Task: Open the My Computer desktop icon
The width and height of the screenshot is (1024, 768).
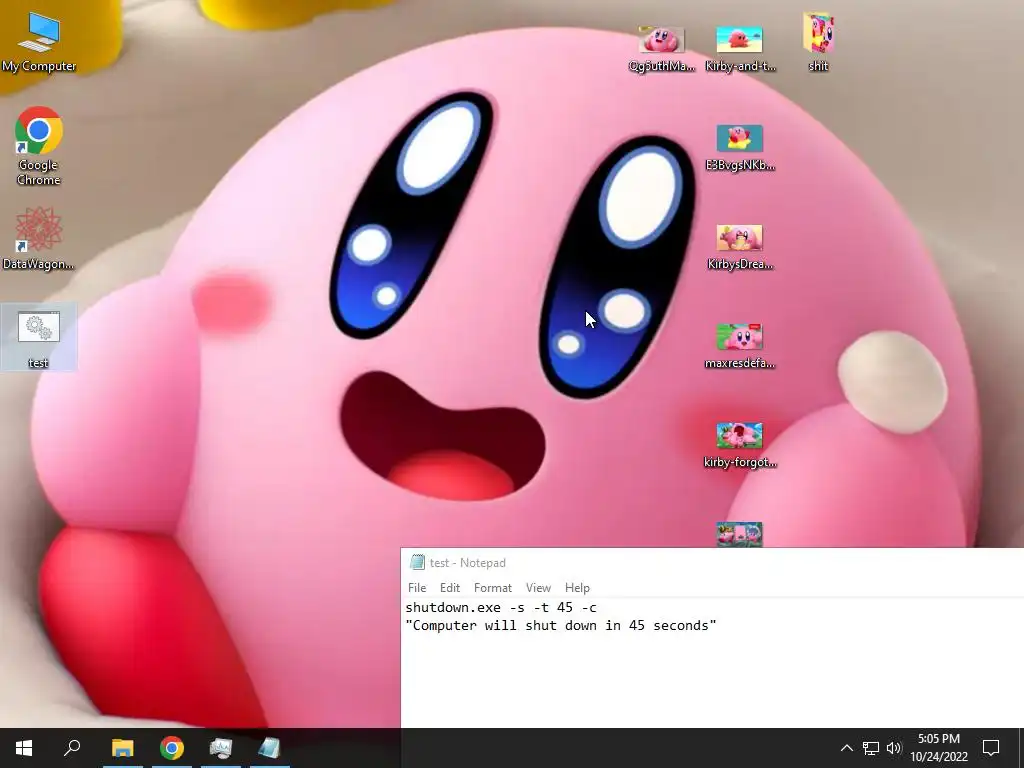Action: tap(39, 42)
